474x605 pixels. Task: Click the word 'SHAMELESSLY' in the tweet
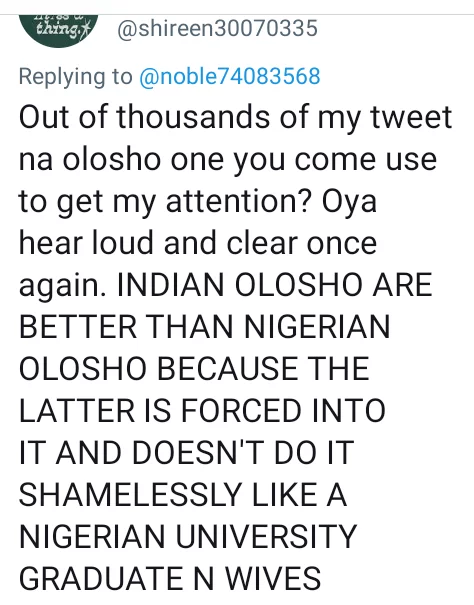(130, 495)
